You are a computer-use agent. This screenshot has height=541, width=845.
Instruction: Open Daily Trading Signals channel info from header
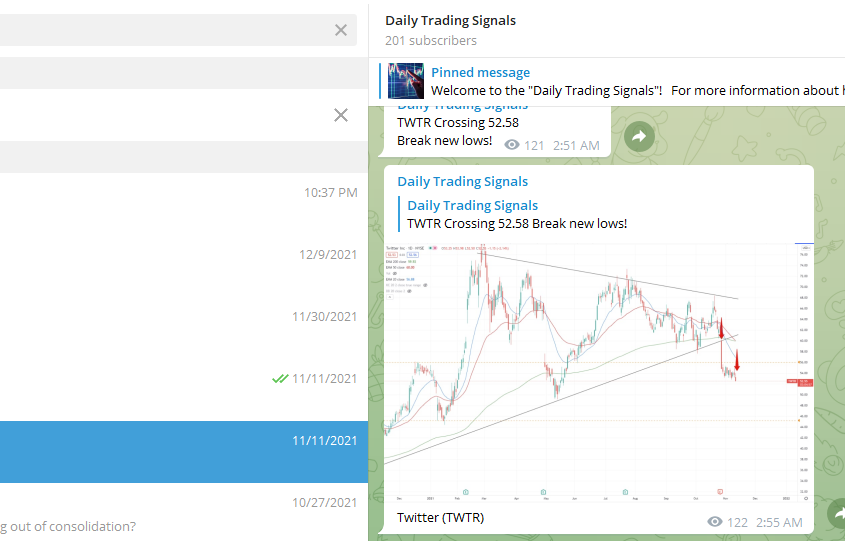pos(450,20)
